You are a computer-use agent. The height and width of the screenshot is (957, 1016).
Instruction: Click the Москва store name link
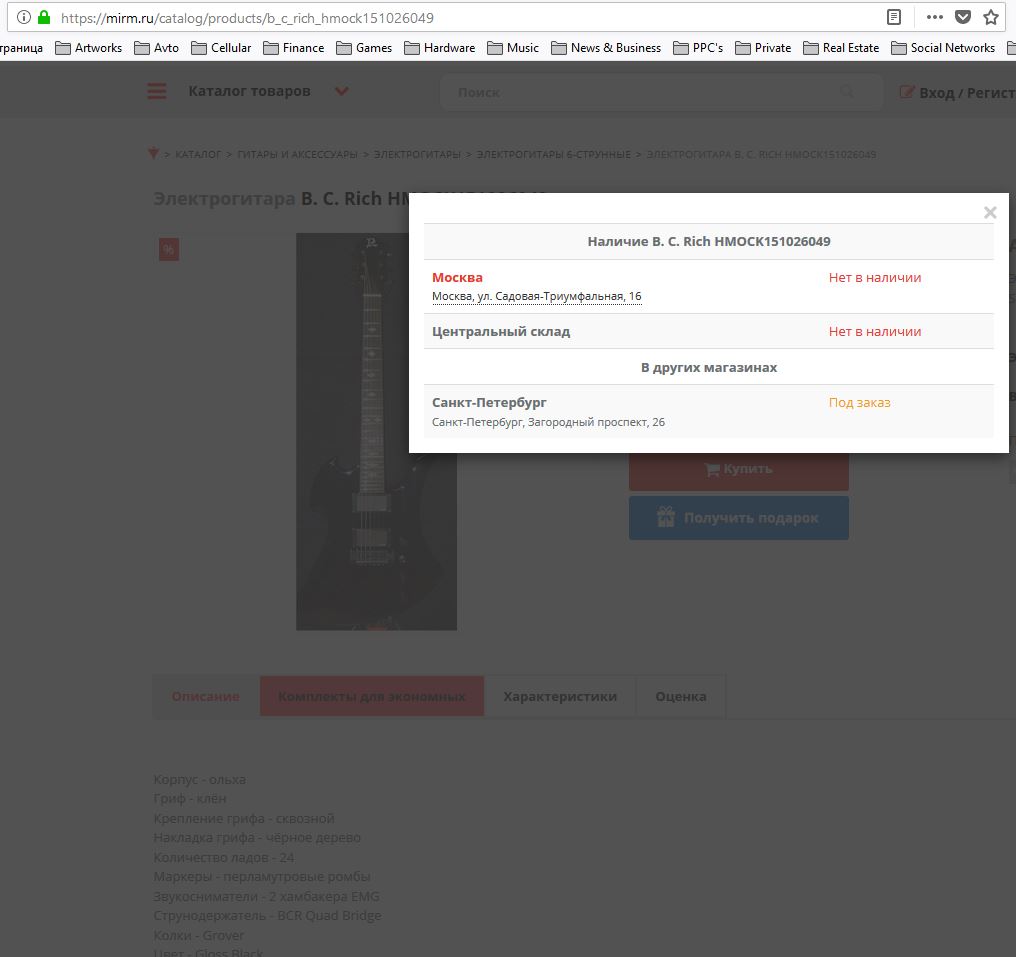(457, 277)
